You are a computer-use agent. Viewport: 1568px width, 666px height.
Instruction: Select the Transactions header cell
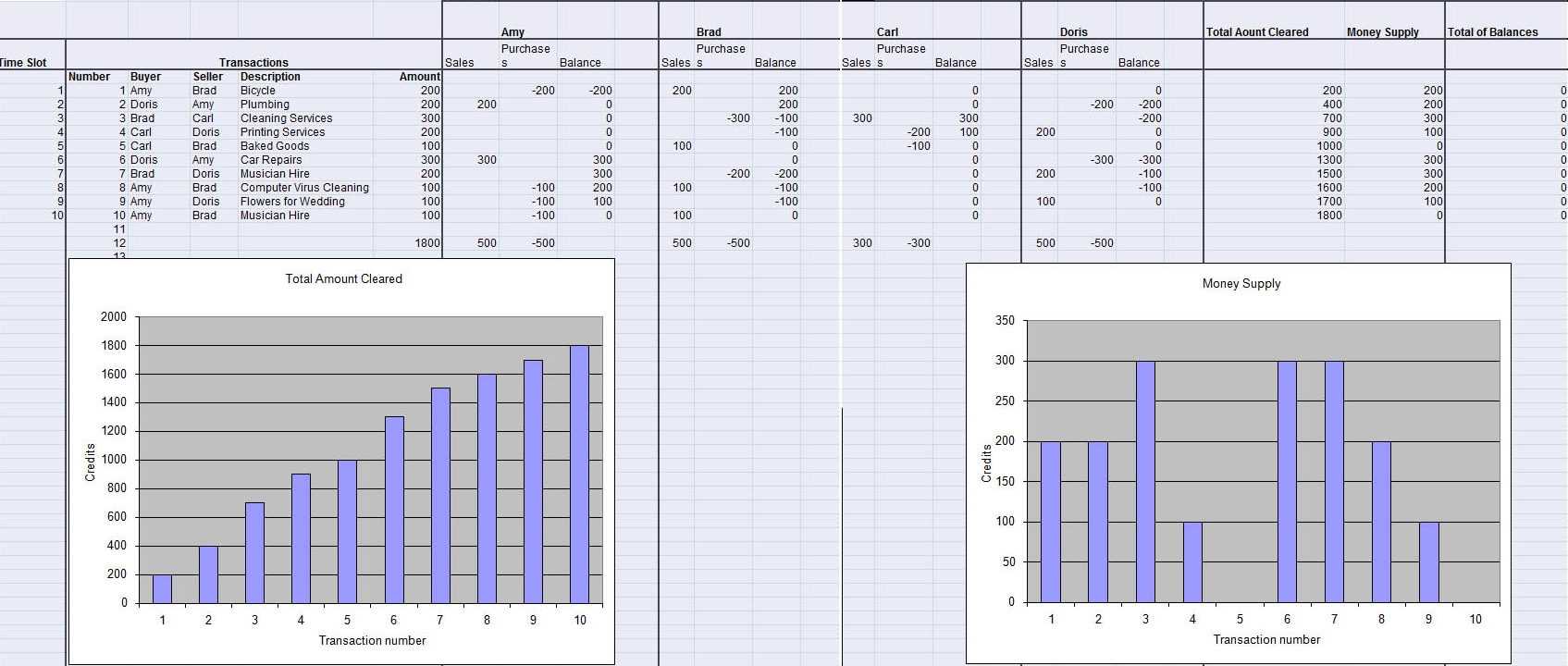click(253, 63)
